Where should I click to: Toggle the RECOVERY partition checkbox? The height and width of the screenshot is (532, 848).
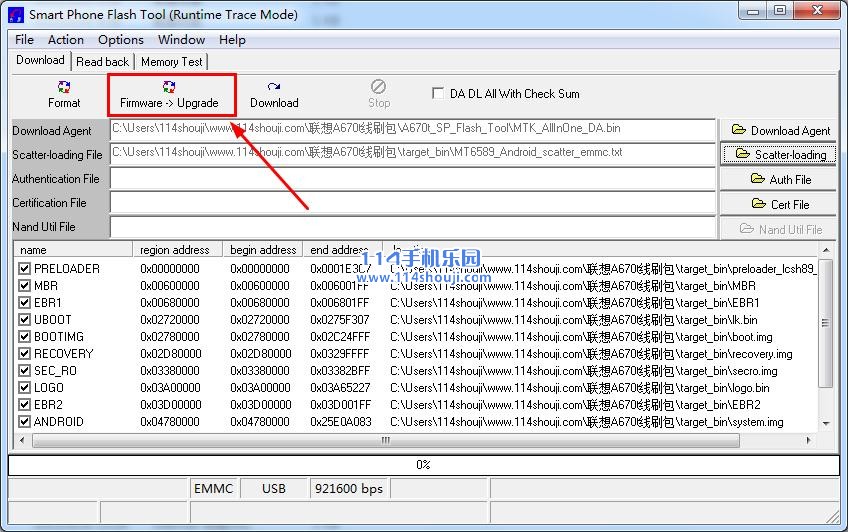[x=25, y=354]
